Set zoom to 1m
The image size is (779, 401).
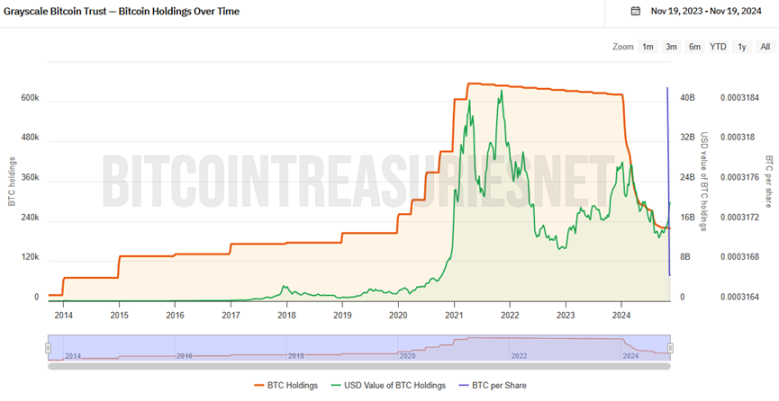click(648, 47)
